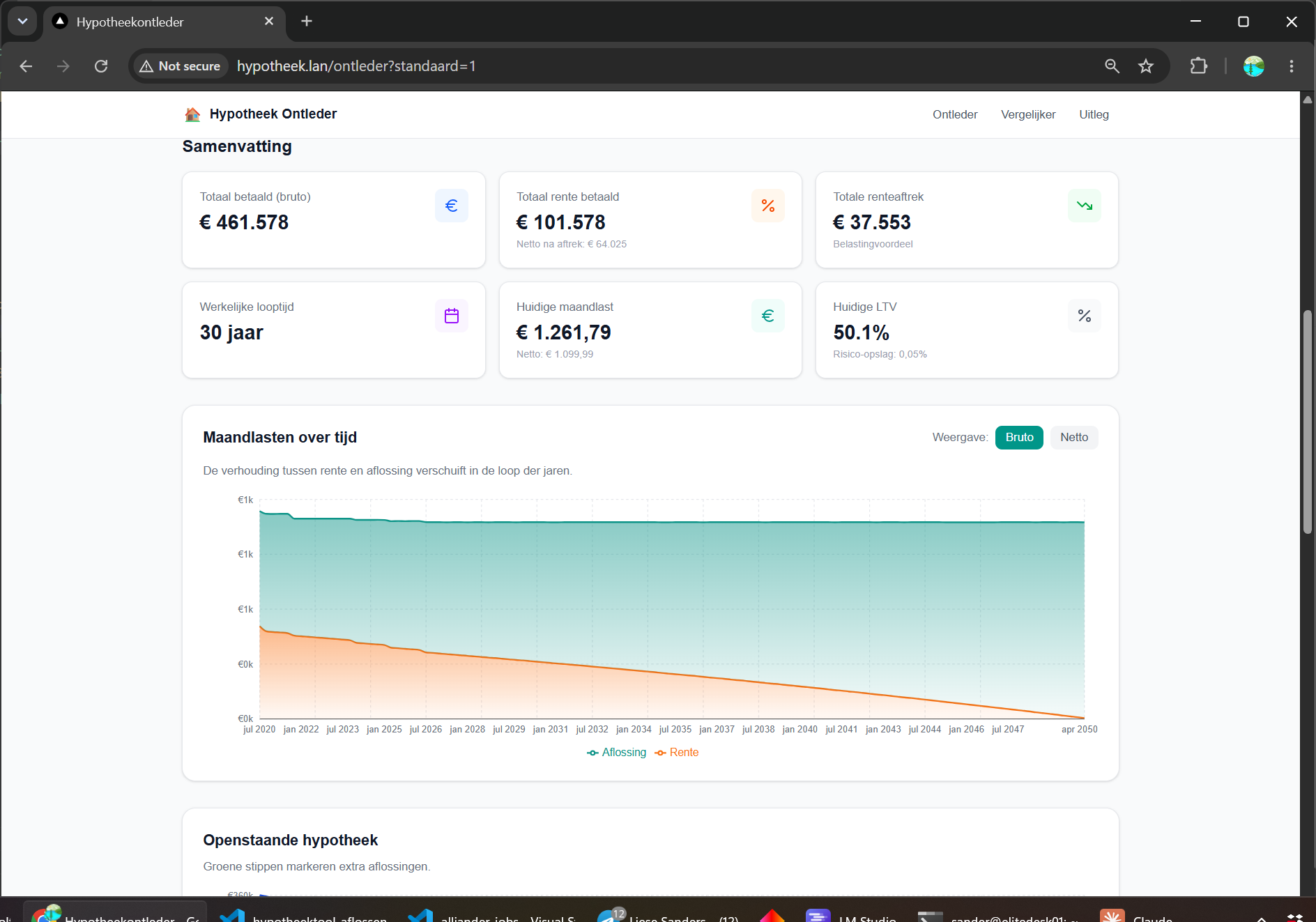Open the Telegram Liese Sanders taskbar item
This screenshot has width=1316, height=922.
coord(669,914)
